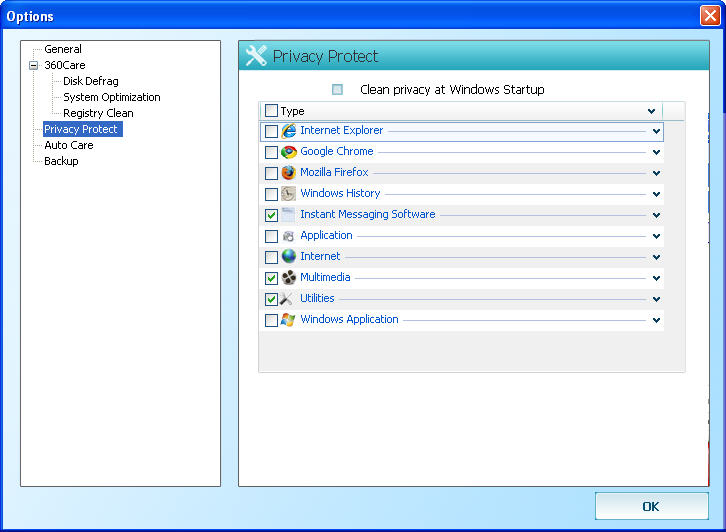Click the Utilities tools icon
Screen dimensions: 726x532
[287, 299]
